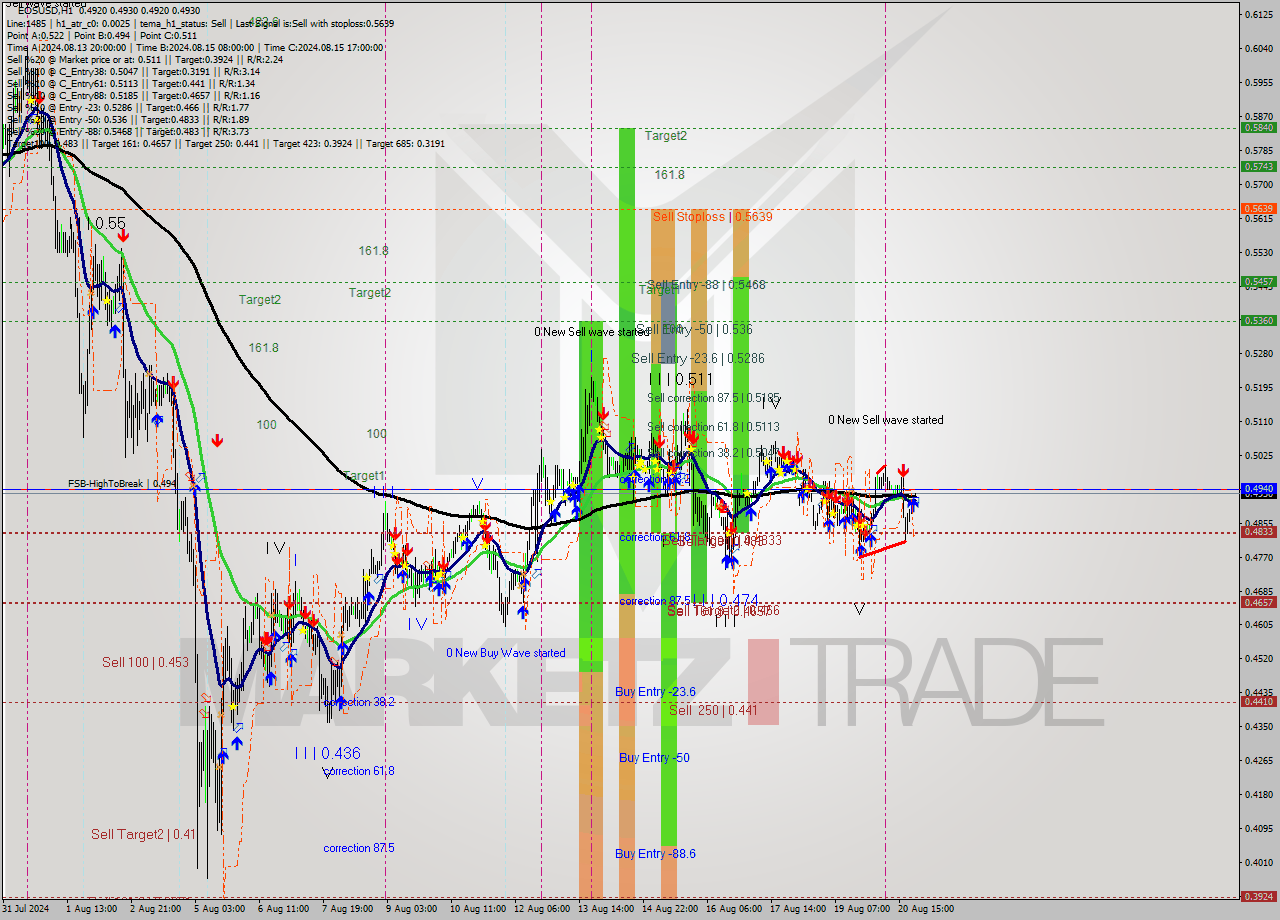Image resolution: width=1280 pixels, height=920 pixels.
Task: Select the '| 0.55' price label
Action: tap(106, 223)
